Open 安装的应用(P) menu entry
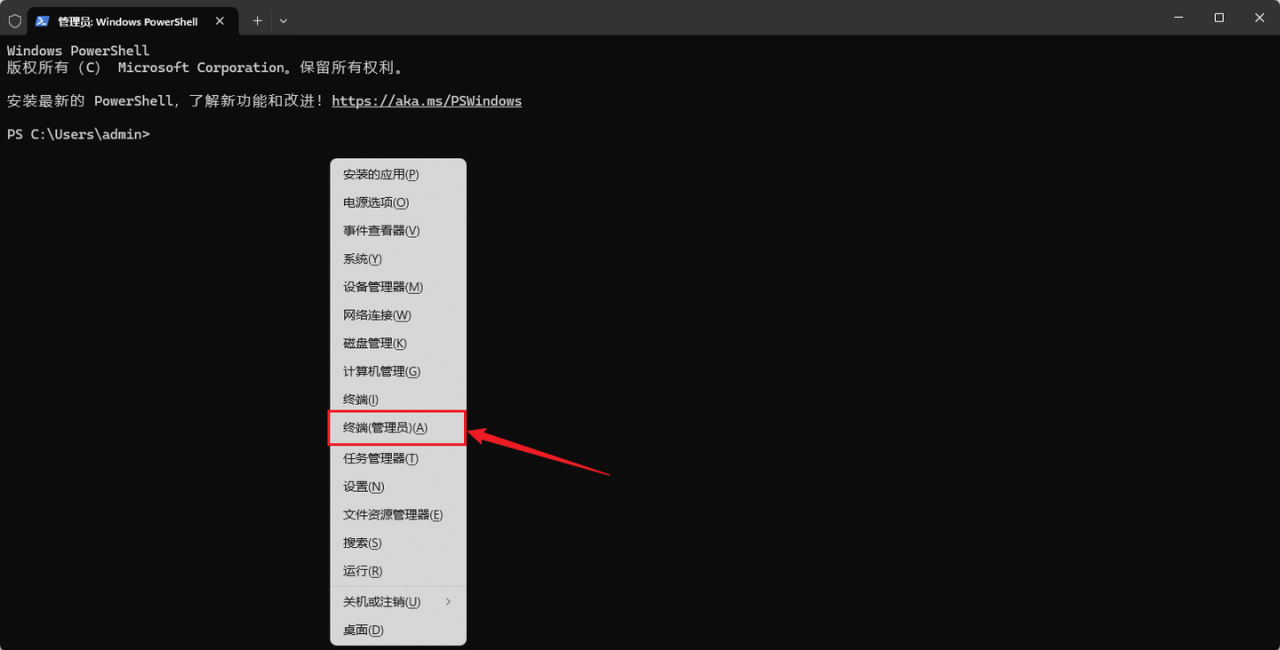The height and width of the screenshot is (650, 1280). point(381,174)
